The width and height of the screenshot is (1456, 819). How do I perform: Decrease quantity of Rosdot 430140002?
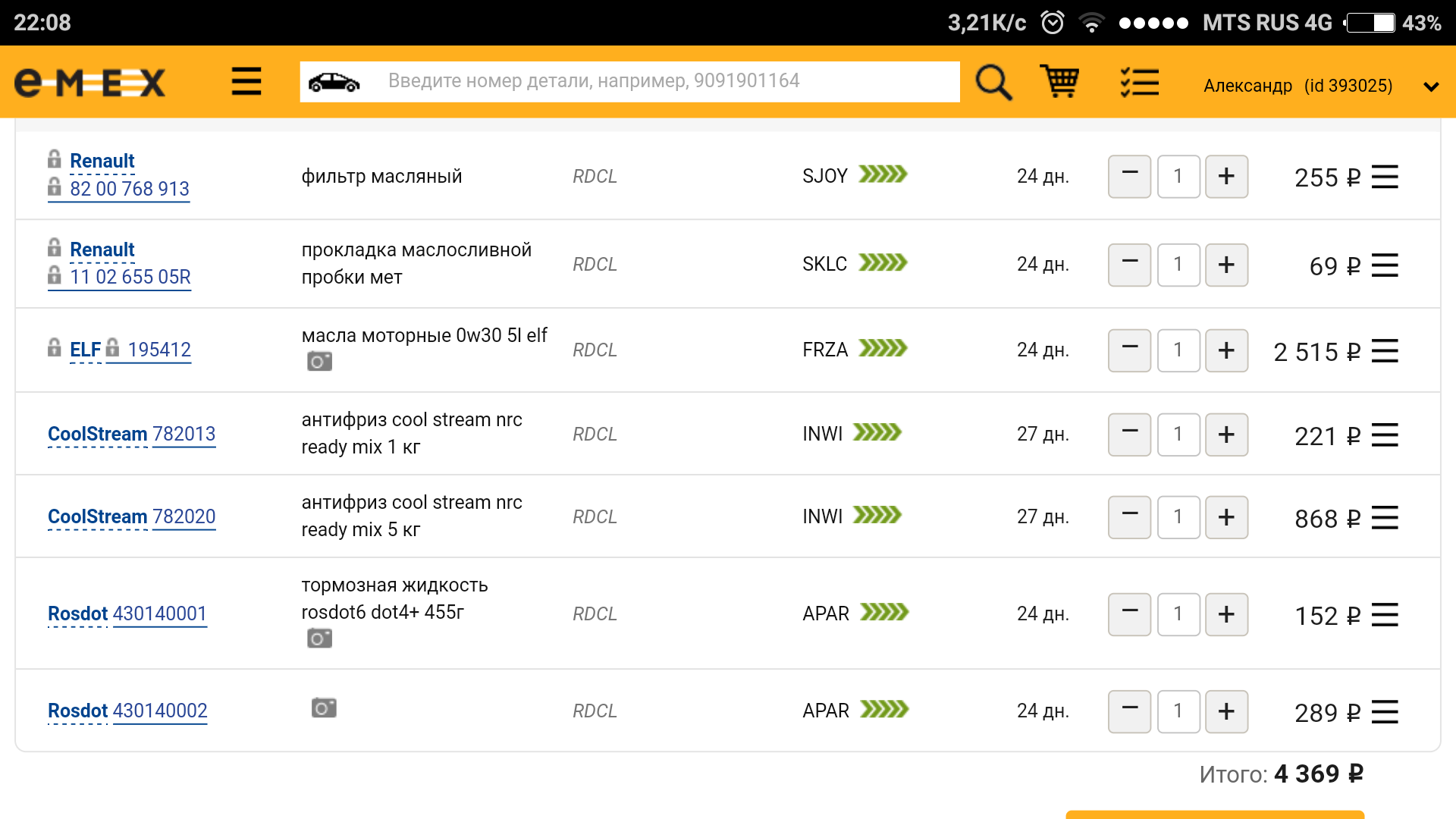coord(1129,711)
